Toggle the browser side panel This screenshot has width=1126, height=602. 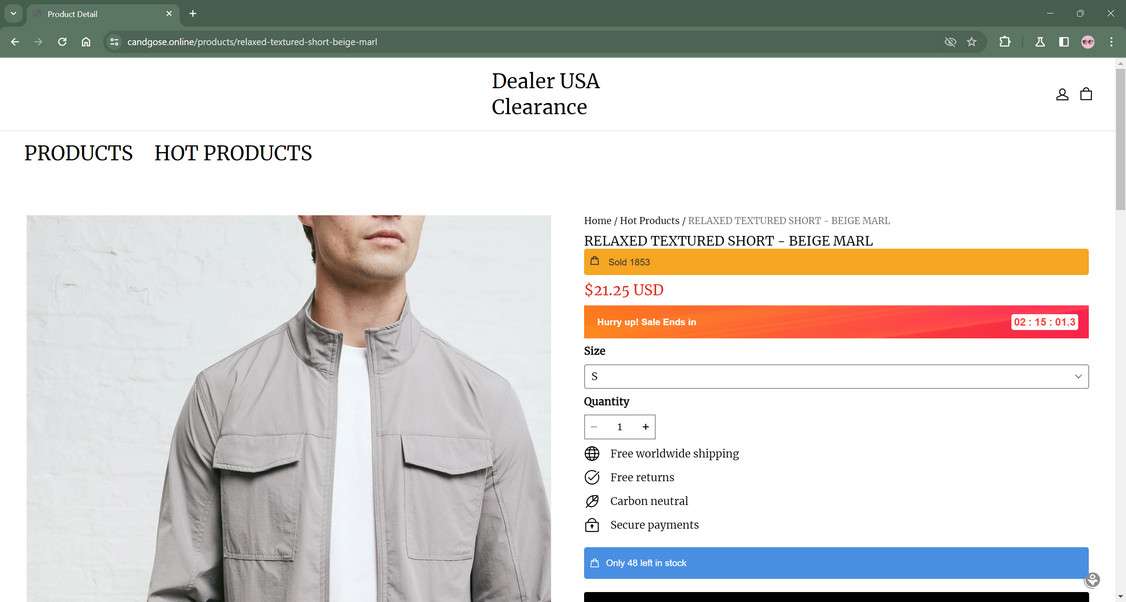[x=1063, y=42]
